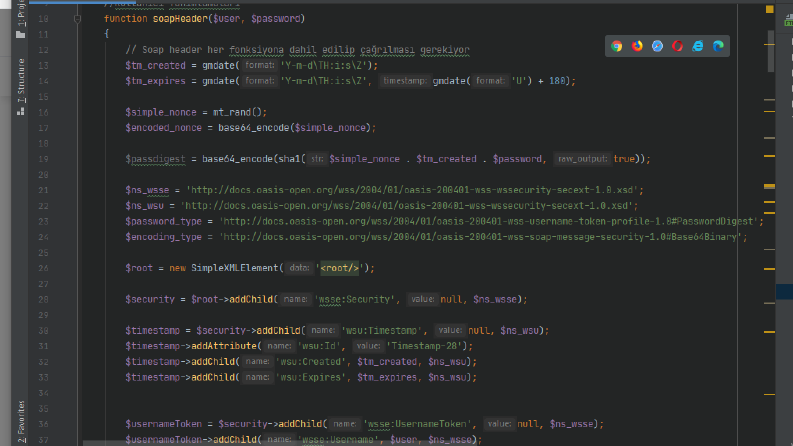Click the SimpleXMLElement class name
Image resolution: width=793 pixels, height=446 pixels.
pos(234,268)
